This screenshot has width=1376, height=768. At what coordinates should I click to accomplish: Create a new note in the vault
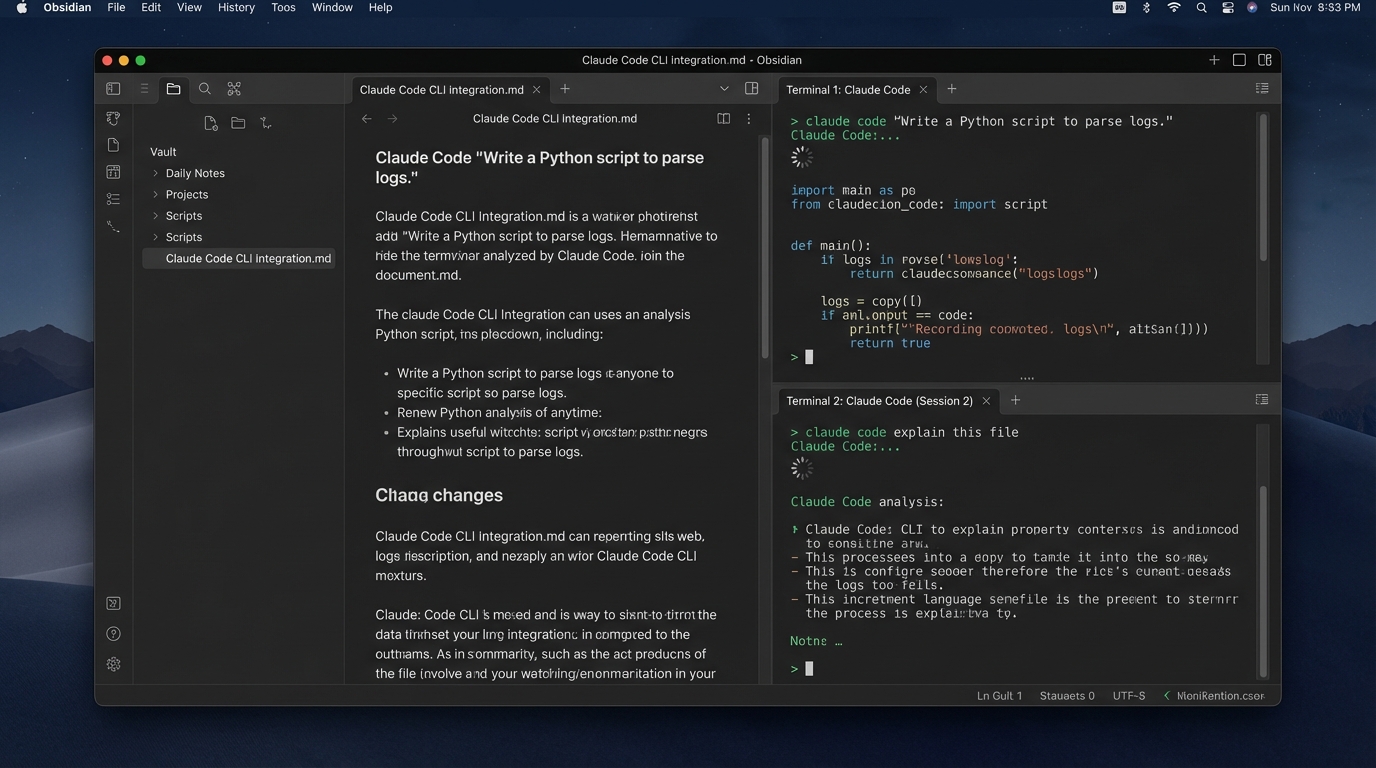click(x=210, y=123)
